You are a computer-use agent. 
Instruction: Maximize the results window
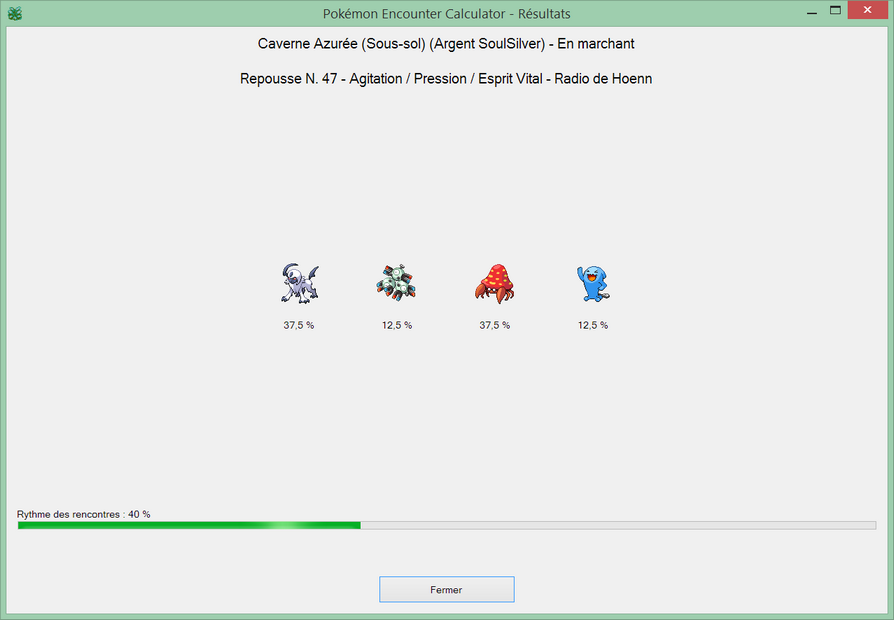835,11
